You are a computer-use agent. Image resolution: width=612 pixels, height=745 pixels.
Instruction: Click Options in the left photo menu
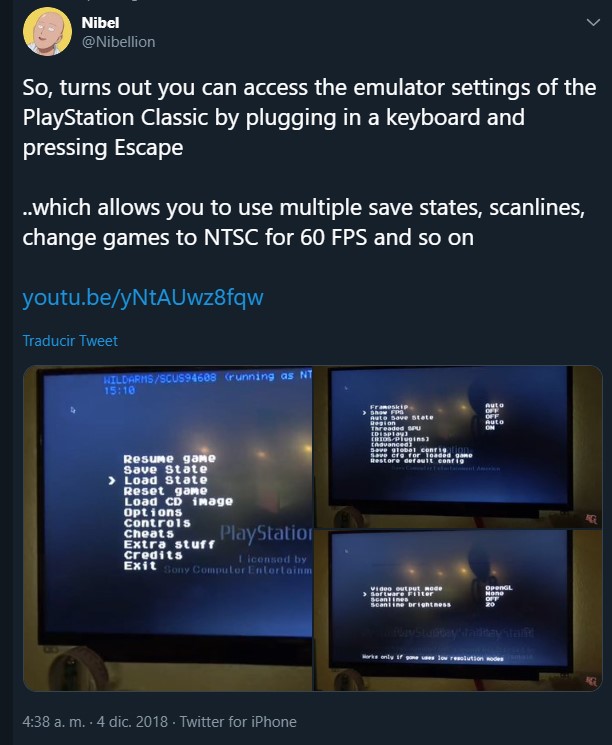[x=153, y=512]
